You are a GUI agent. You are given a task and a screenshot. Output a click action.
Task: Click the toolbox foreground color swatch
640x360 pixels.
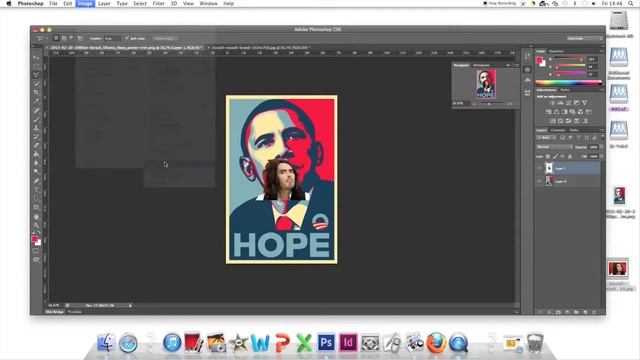(35, 239)
